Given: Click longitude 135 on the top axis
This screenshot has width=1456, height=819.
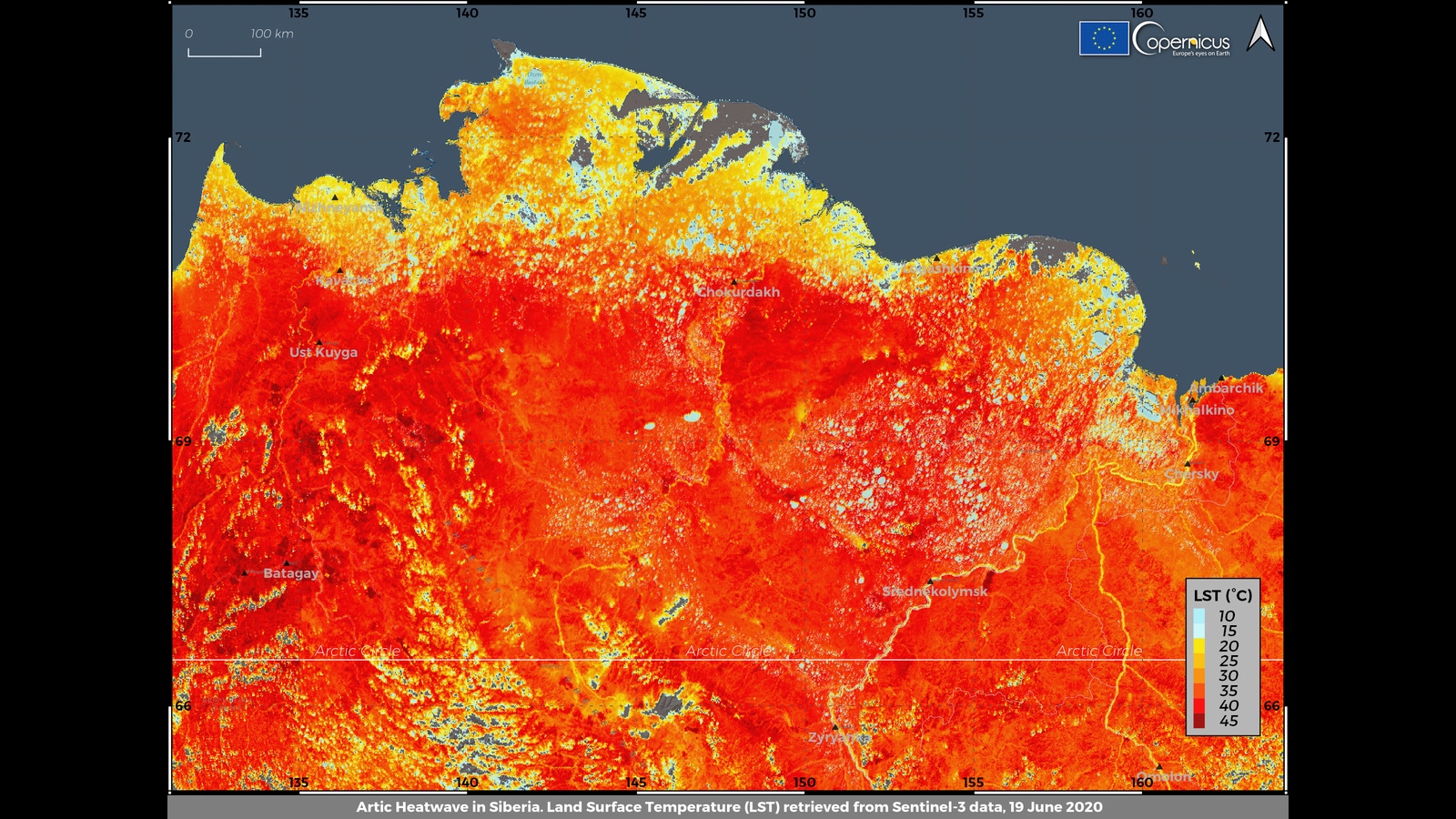Looking at the screenshot, I should pos(298,13).
